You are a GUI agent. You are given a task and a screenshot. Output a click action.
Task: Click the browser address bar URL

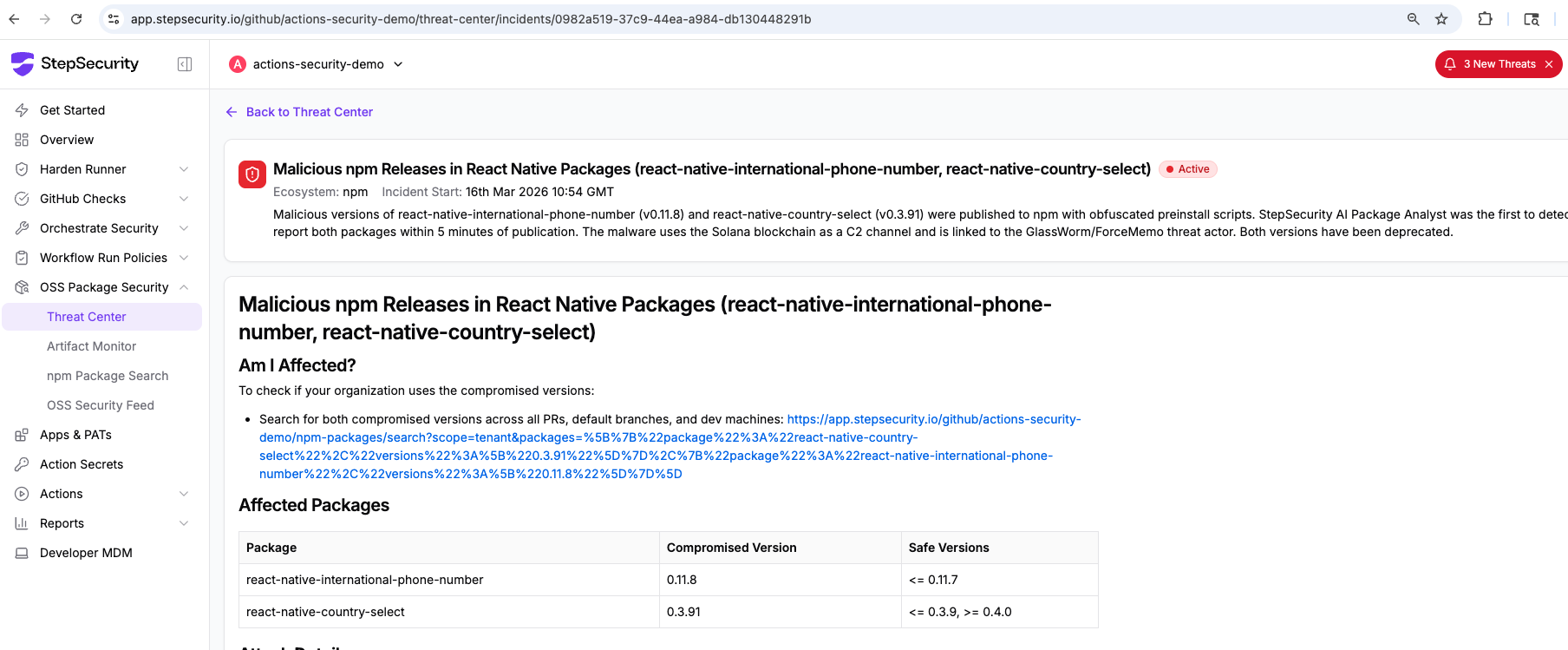pos(471,19)
